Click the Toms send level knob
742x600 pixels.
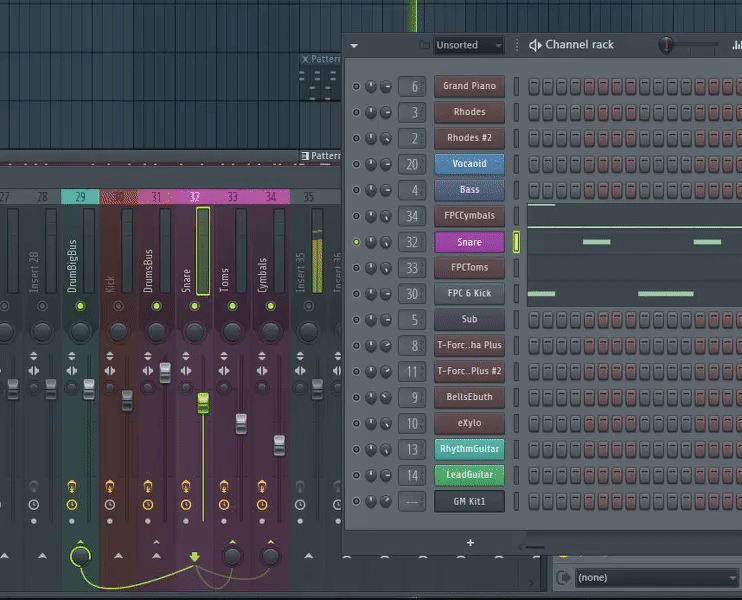click(x=232, y=556)
